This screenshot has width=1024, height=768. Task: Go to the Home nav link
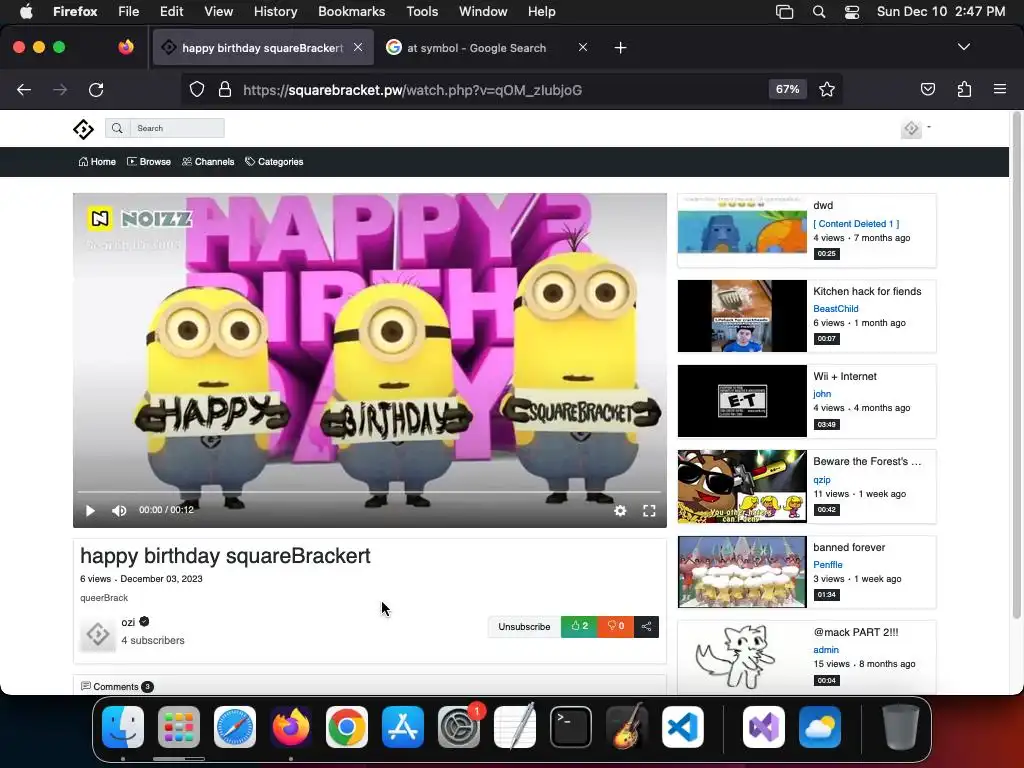click(x=97, y=162)
